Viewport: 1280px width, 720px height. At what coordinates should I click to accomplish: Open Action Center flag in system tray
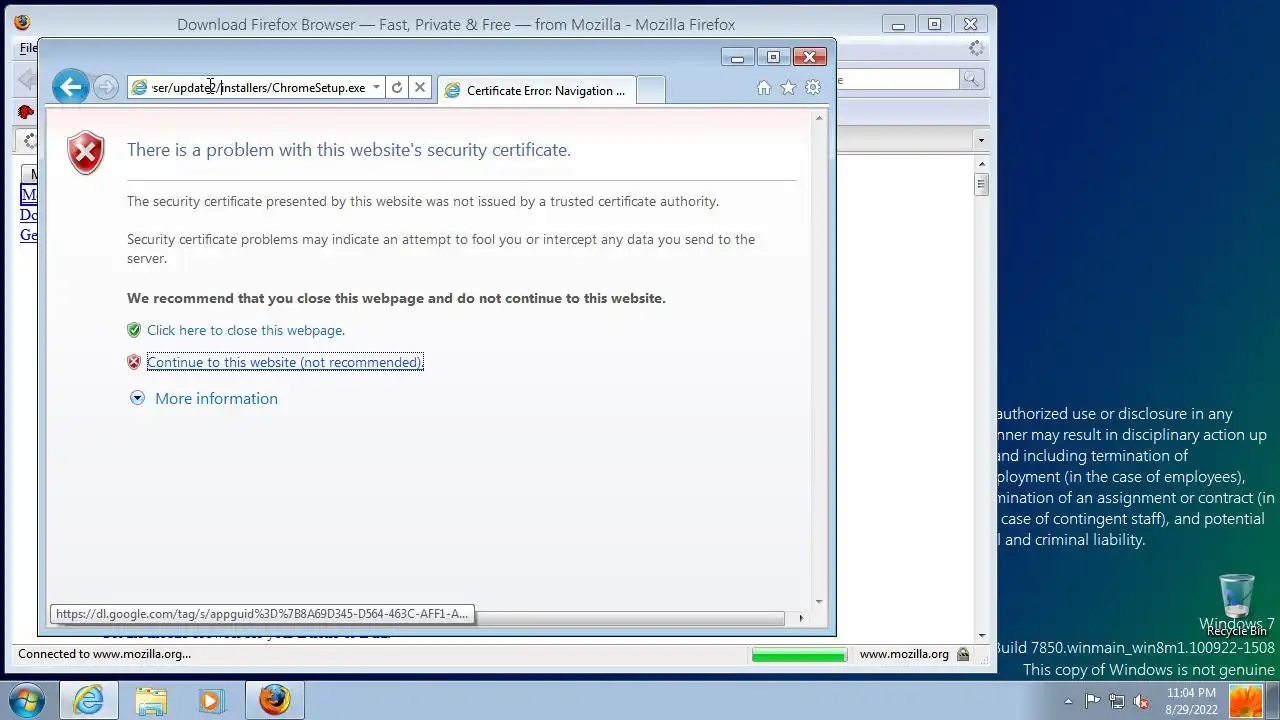point(1093,701)
